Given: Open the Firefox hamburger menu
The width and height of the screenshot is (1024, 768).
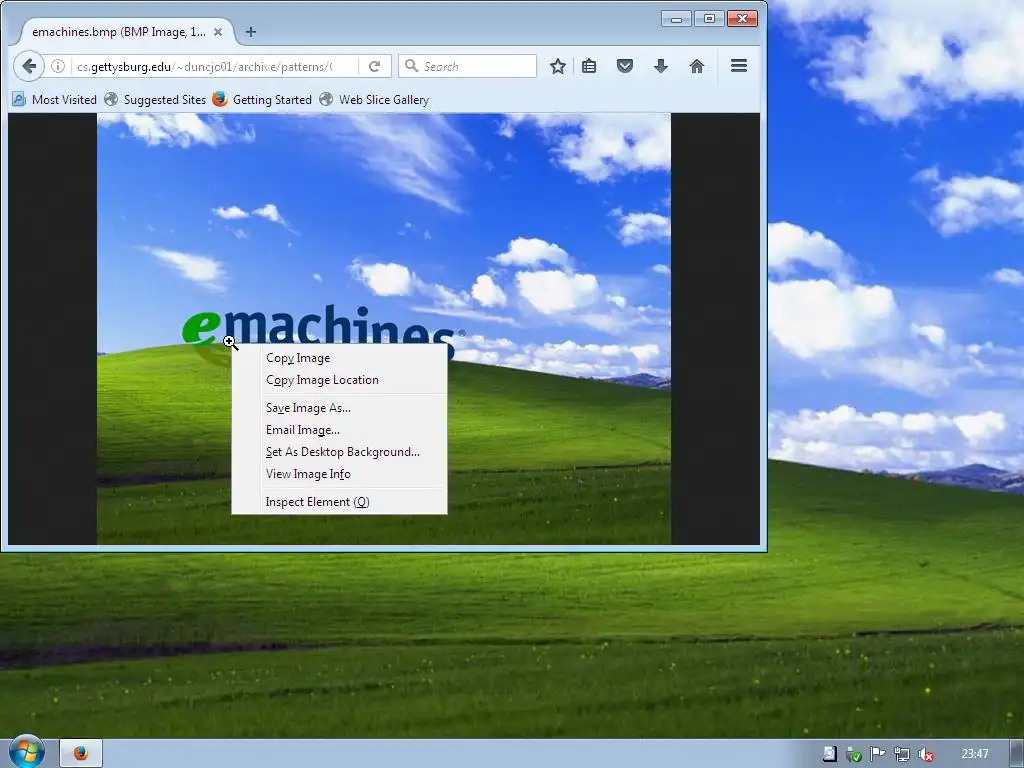Looking at the screenshot, I should click(x=739, y=66).
